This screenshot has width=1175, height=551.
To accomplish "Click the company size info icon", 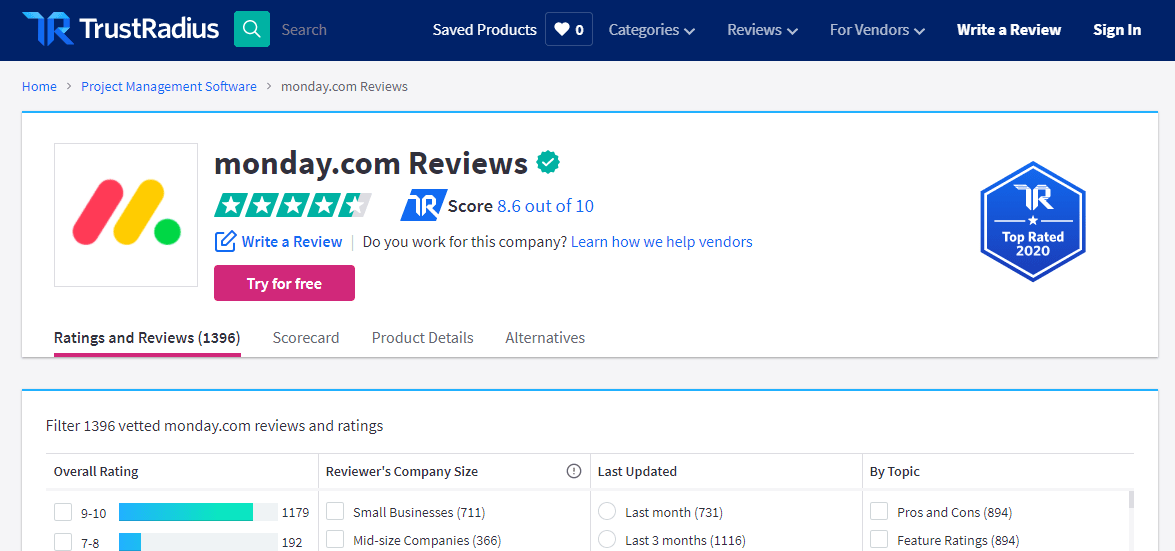I will pyautogui.click(x=574, y=472).
